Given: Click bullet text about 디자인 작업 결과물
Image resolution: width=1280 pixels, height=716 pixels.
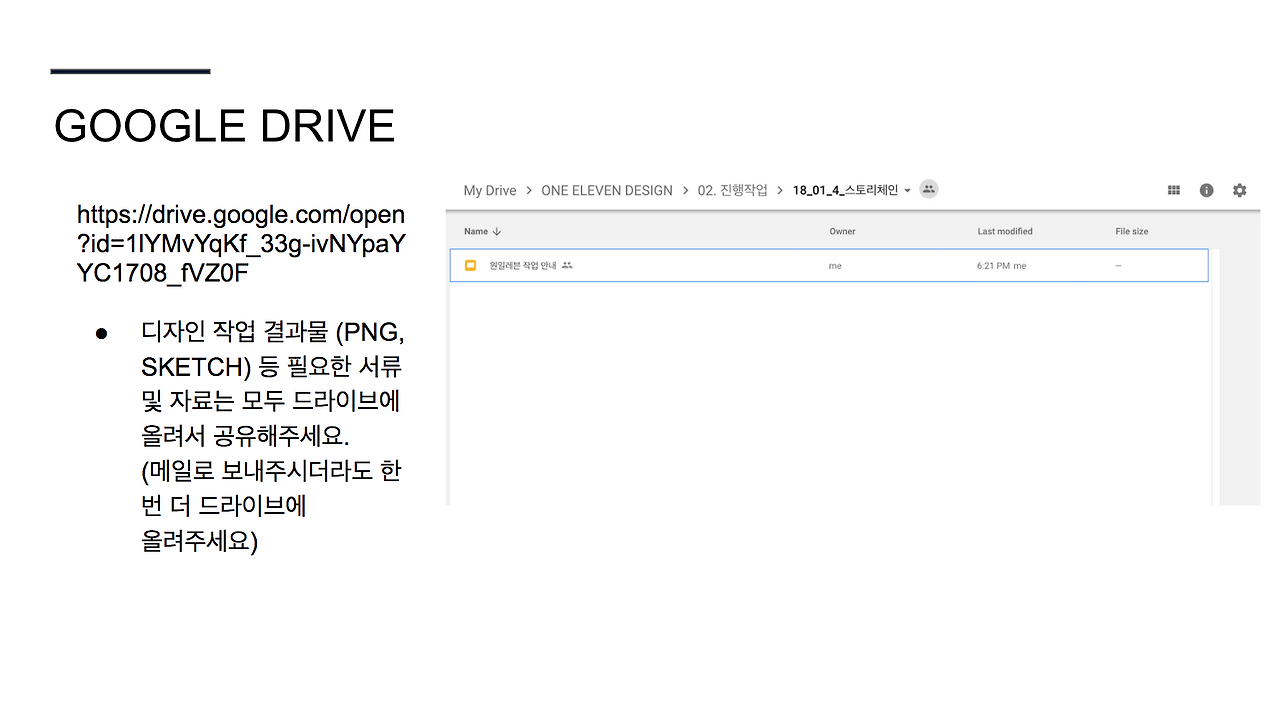Looking at the screenshot, I should click(x=271, y=437).
